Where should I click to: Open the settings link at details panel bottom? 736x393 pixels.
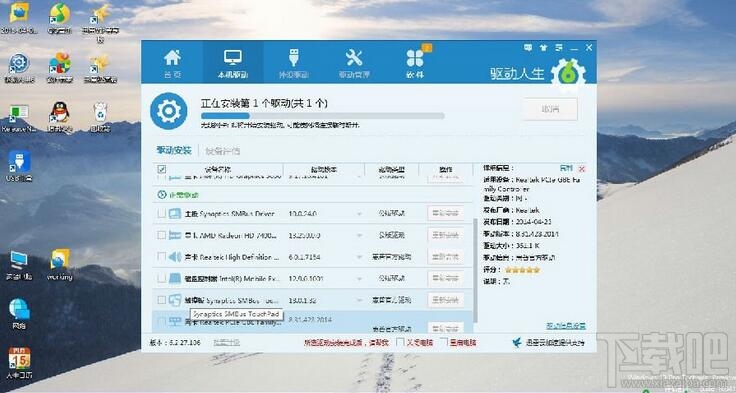click(566, 326)
